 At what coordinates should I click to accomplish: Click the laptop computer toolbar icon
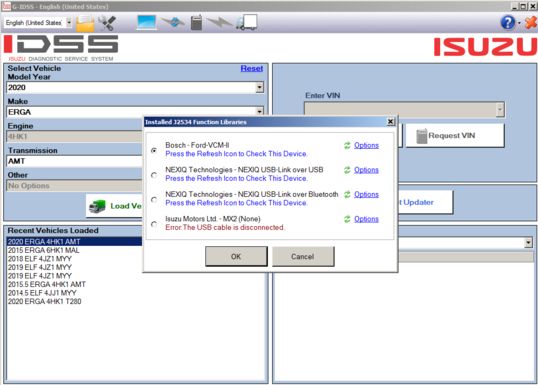pyautogui.click(x=147, y=23)
